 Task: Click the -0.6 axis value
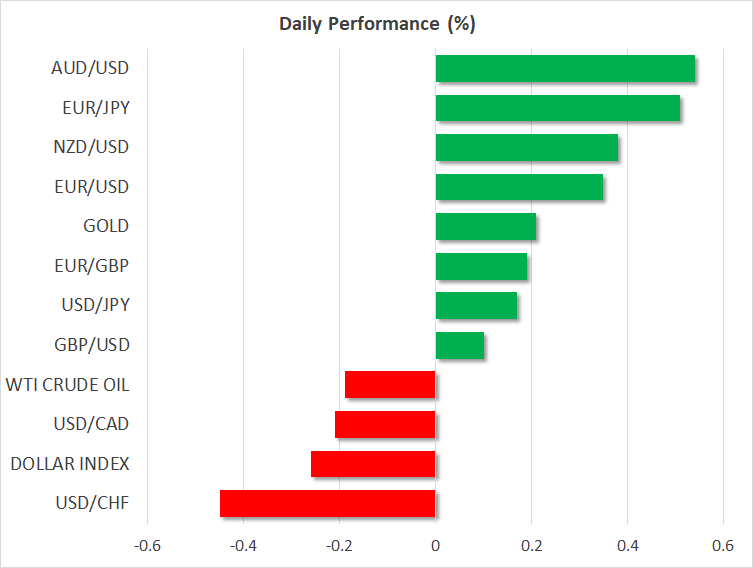click(147, 545)
